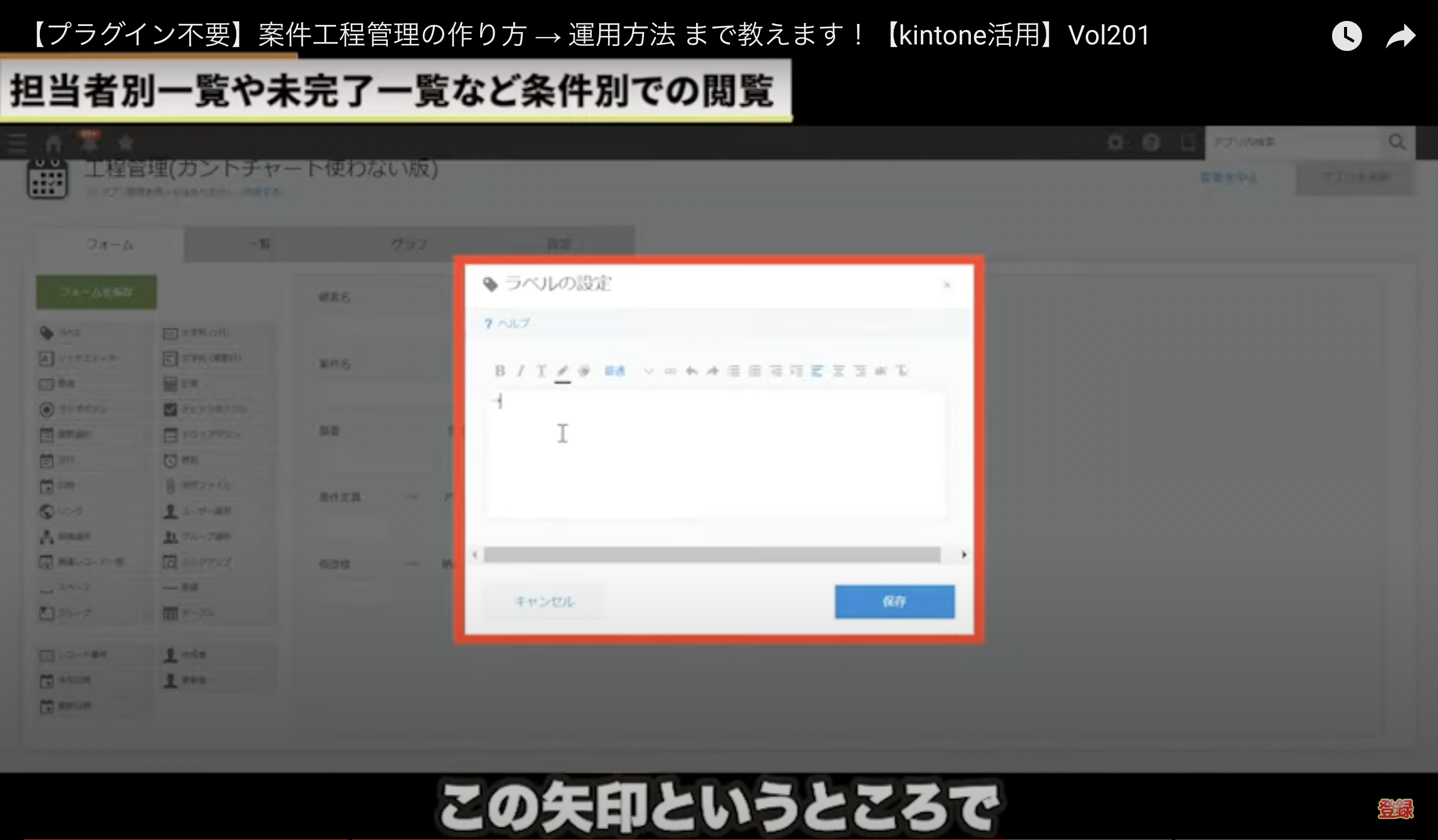The image size is (1438, 840).
Task: Toggle bold formatting in label editor
Action: 500,371
